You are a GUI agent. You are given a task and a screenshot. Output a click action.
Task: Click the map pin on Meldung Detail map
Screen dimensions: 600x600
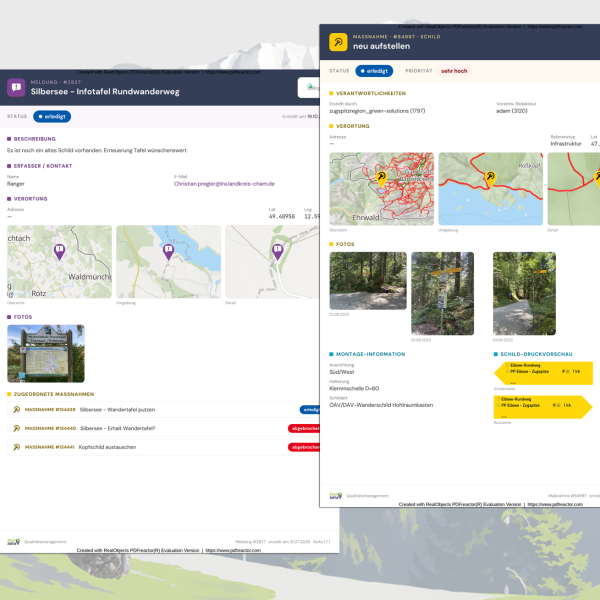(277, 252)
